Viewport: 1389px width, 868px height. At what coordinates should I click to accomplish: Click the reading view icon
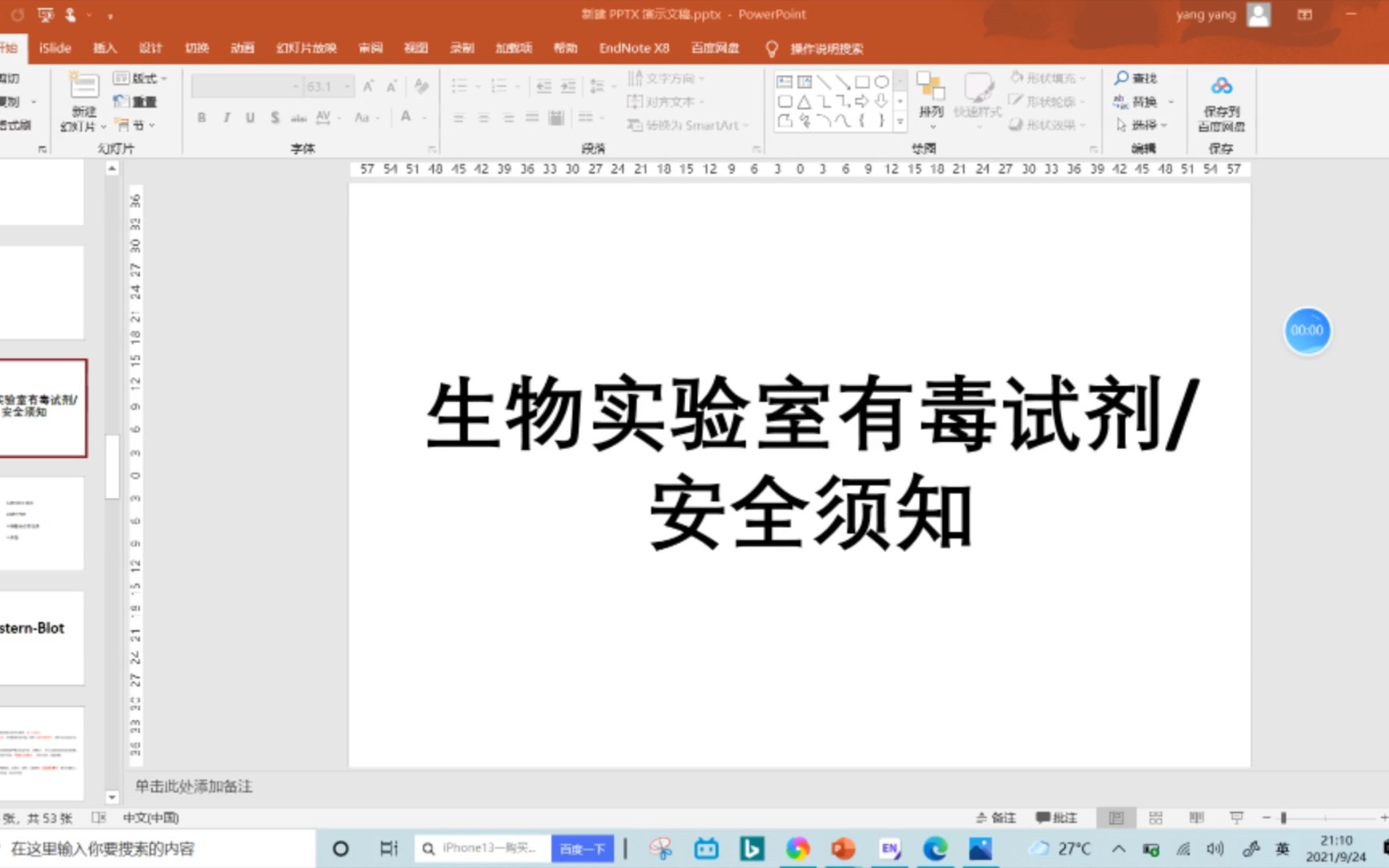pyautogui.click(x=1196, y=817)
